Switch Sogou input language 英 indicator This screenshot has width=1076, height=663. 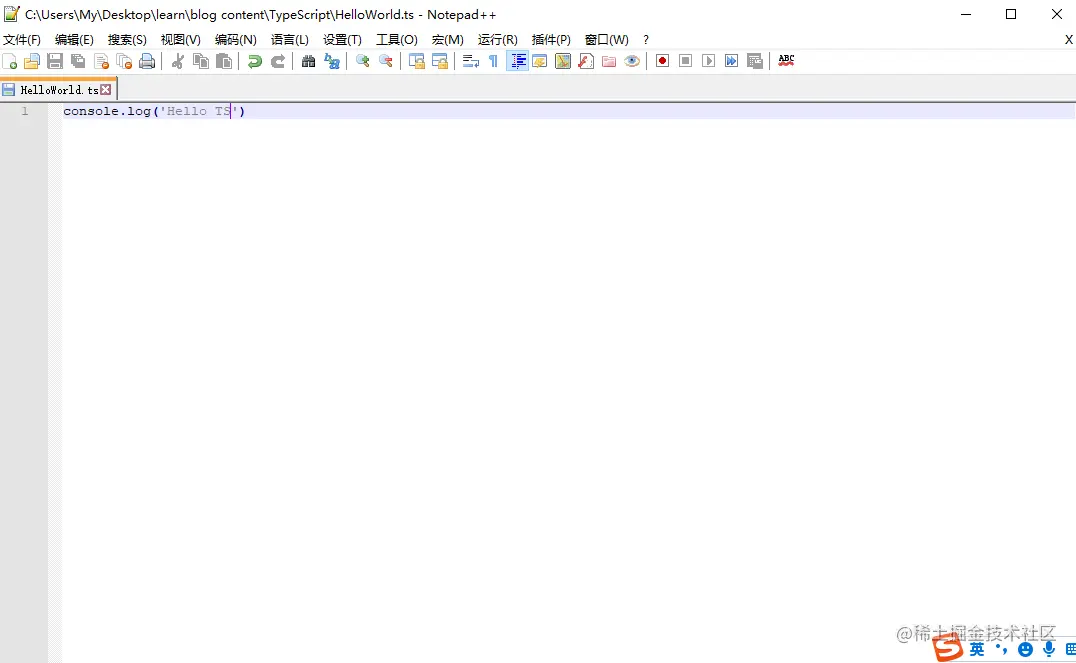tap(977, 649)
